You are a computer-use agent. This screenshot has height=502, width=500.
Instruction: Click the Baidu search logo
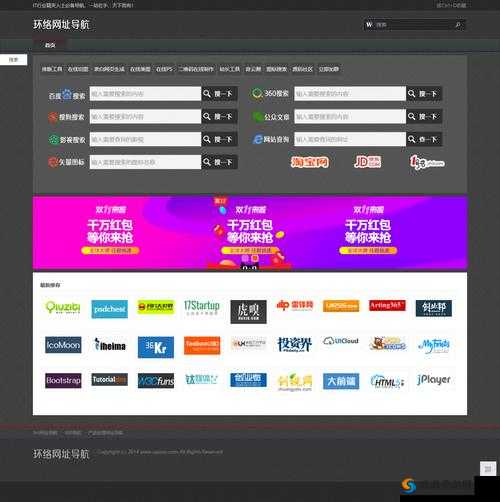click(67, 94)
